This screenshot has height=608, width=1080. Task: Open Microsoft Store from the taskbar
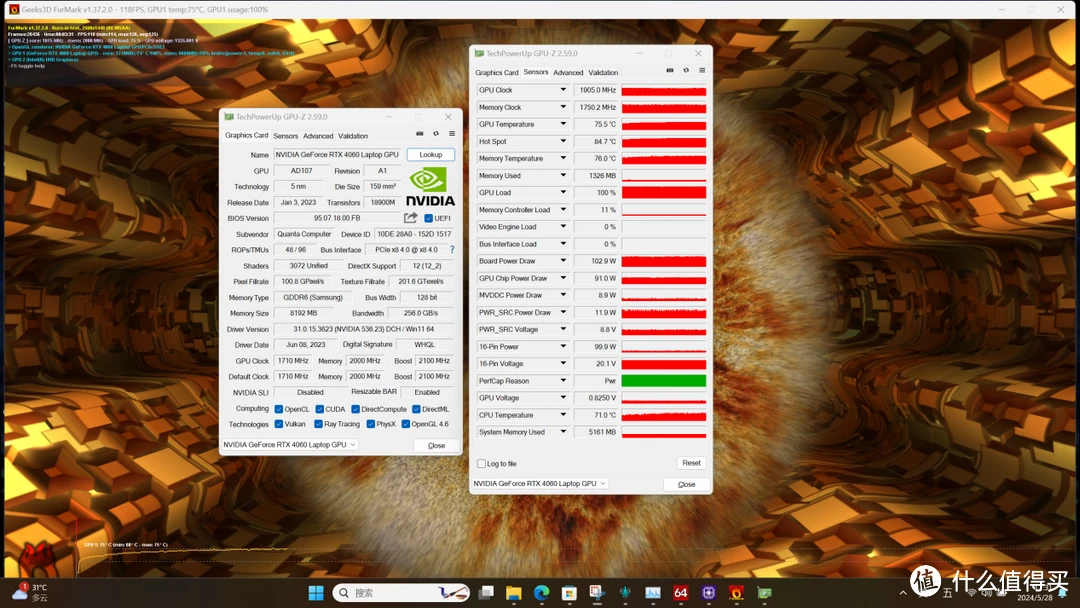point(569,593)
